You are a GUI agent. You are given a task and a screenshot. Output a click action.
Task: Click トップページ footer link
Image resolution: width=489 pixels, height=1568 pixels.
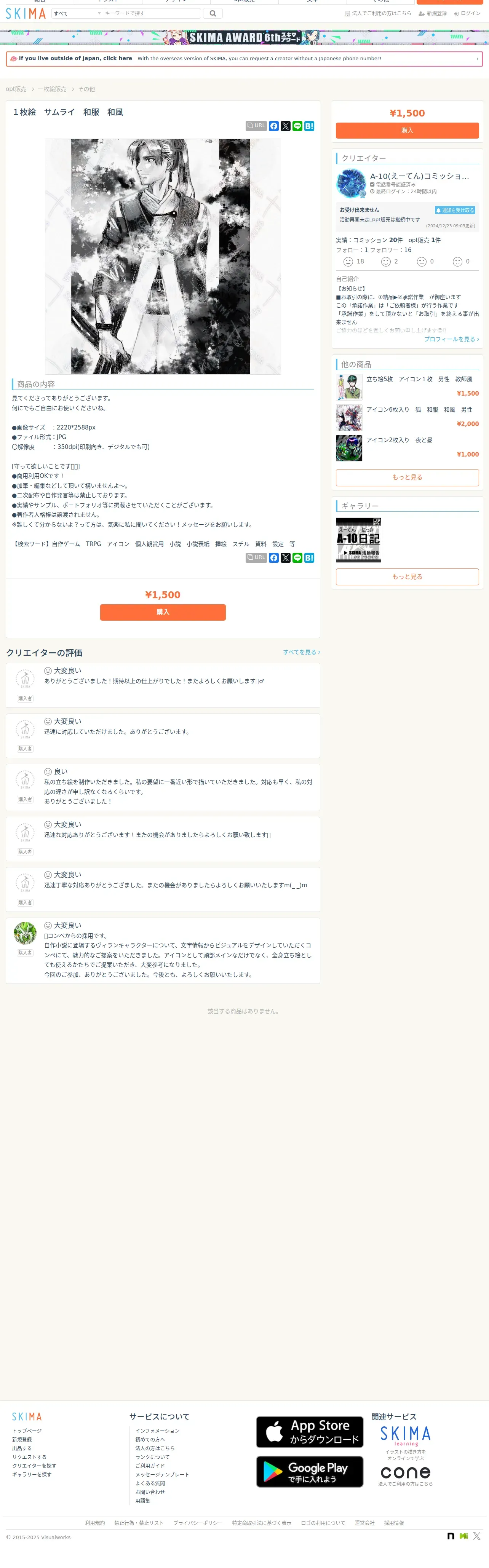tap(27, 1431)
